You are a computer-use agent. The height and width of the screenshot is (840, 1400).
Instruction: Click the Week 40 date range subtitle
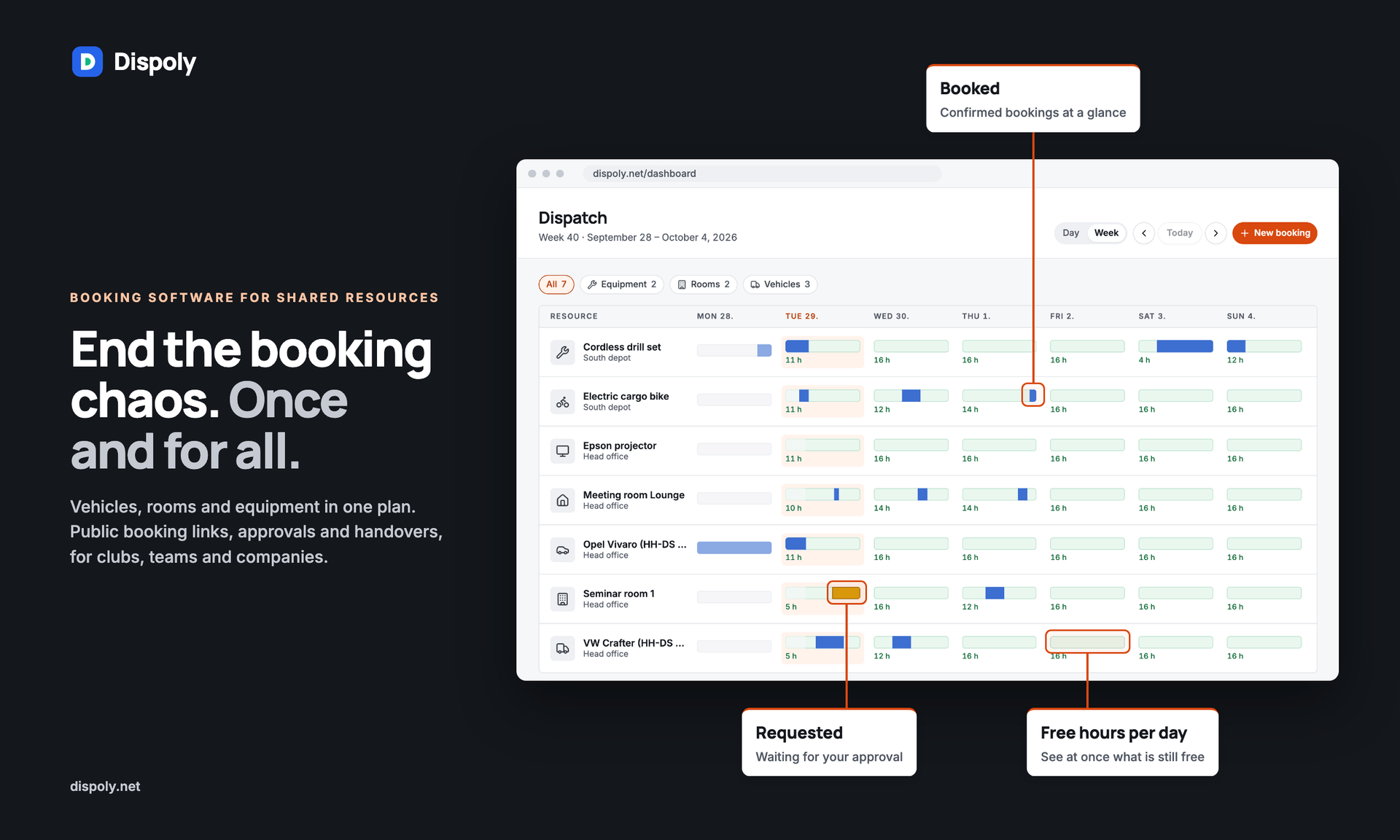637,238
